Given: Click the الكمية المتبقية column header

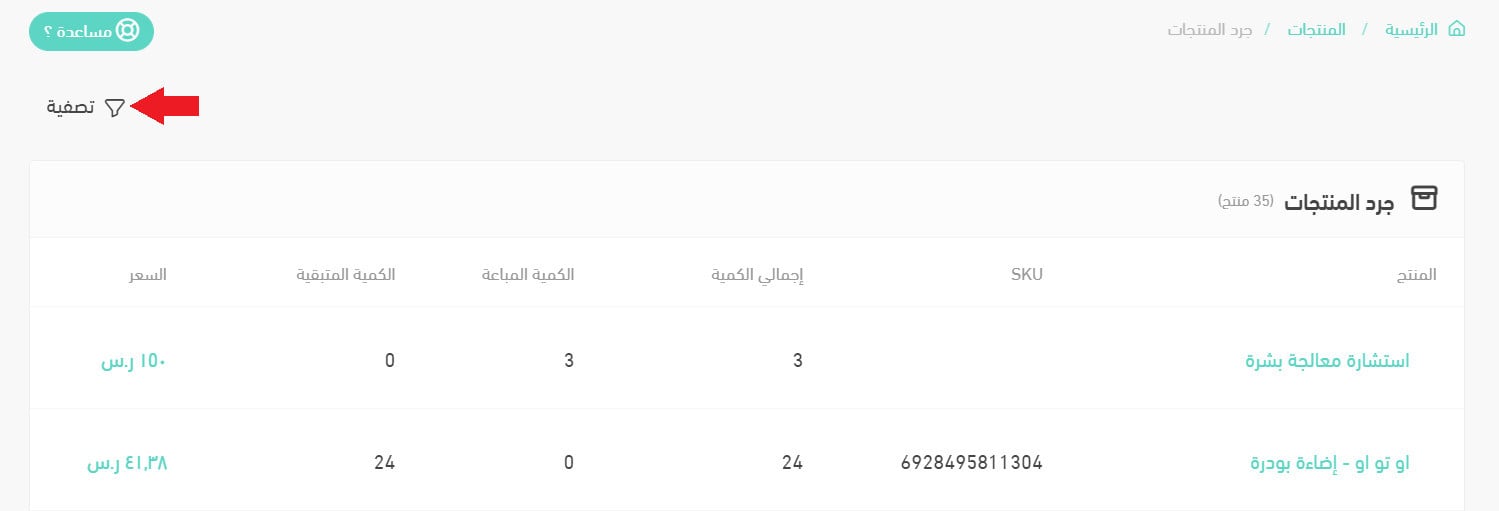Looking at the screenshot, I should (346, 274).
